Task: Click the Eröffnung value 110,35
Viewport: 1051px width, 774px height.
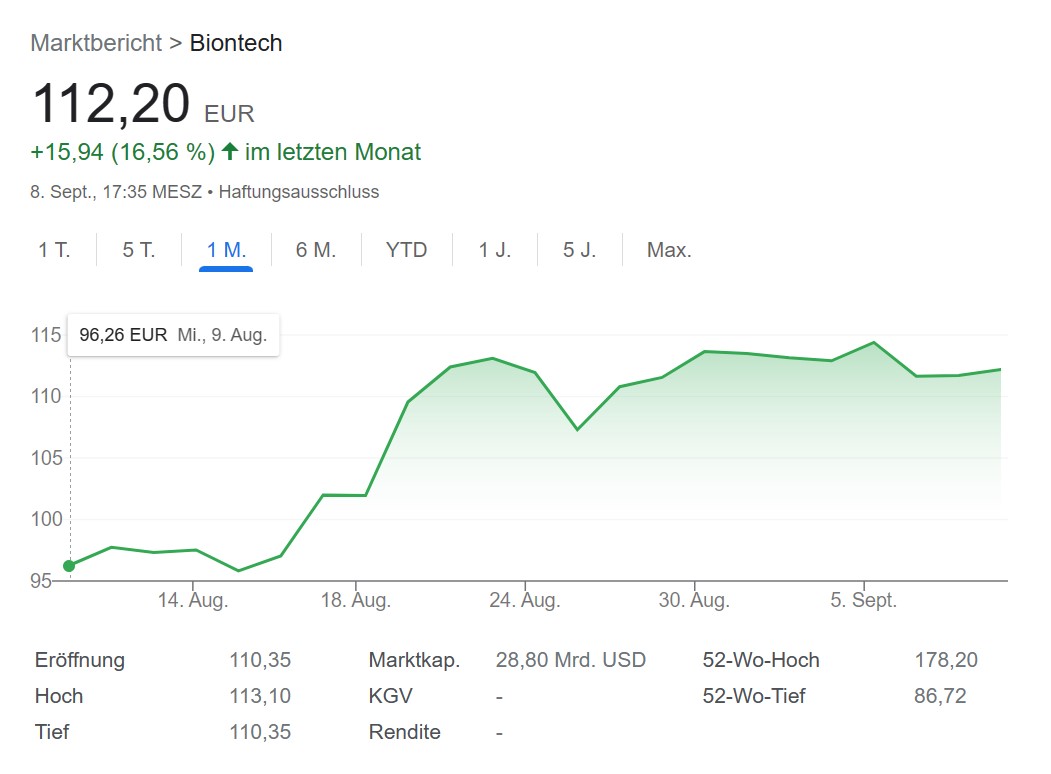Action: coord(260,660)
